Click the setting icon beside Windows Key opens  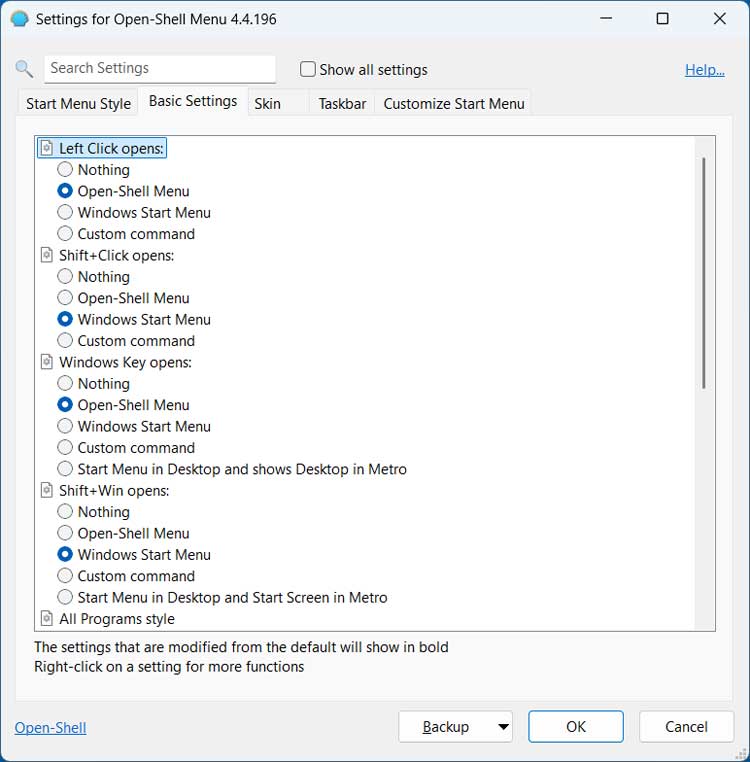click(x=47, y=362)
